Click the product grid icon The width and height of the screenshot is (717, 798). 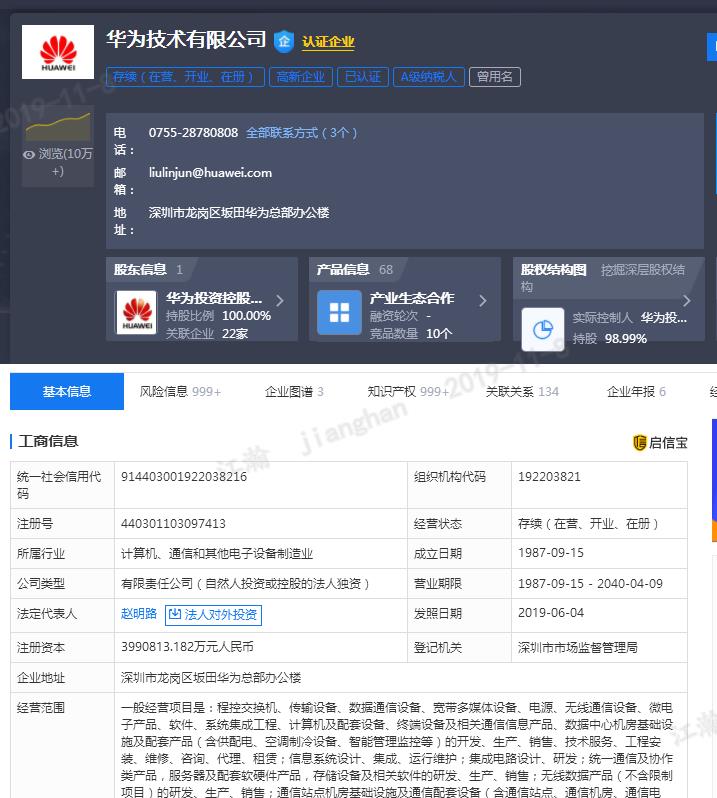pos(339,312)
